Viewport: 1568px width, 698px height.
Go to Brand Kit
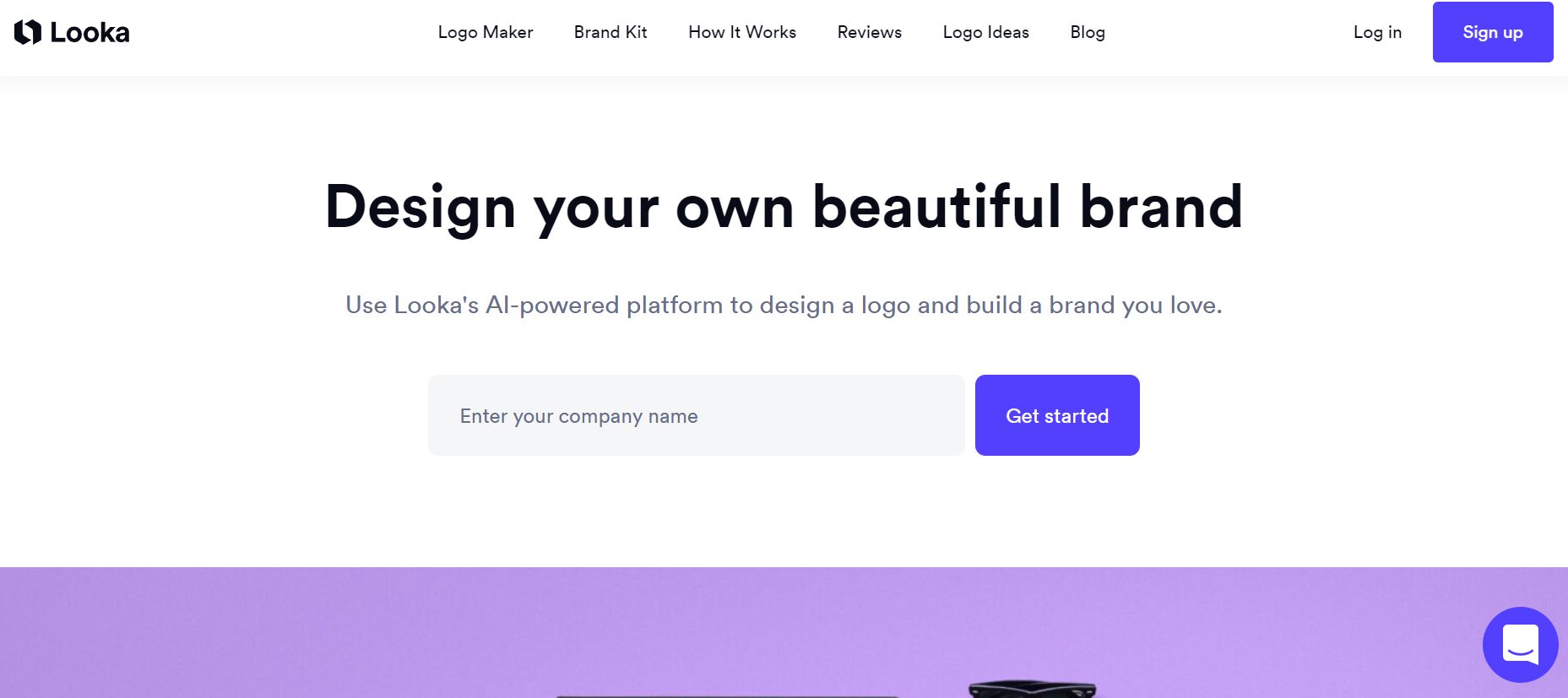coord(610,32)
